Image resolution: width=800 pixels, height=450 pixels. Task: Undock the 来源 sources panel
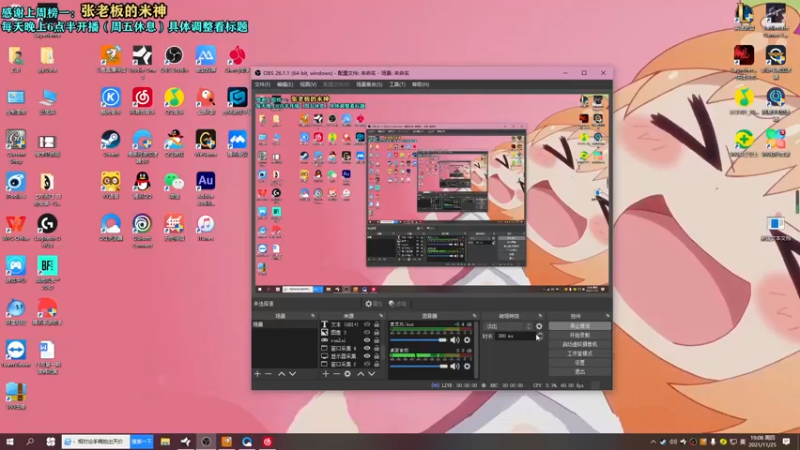381,316
